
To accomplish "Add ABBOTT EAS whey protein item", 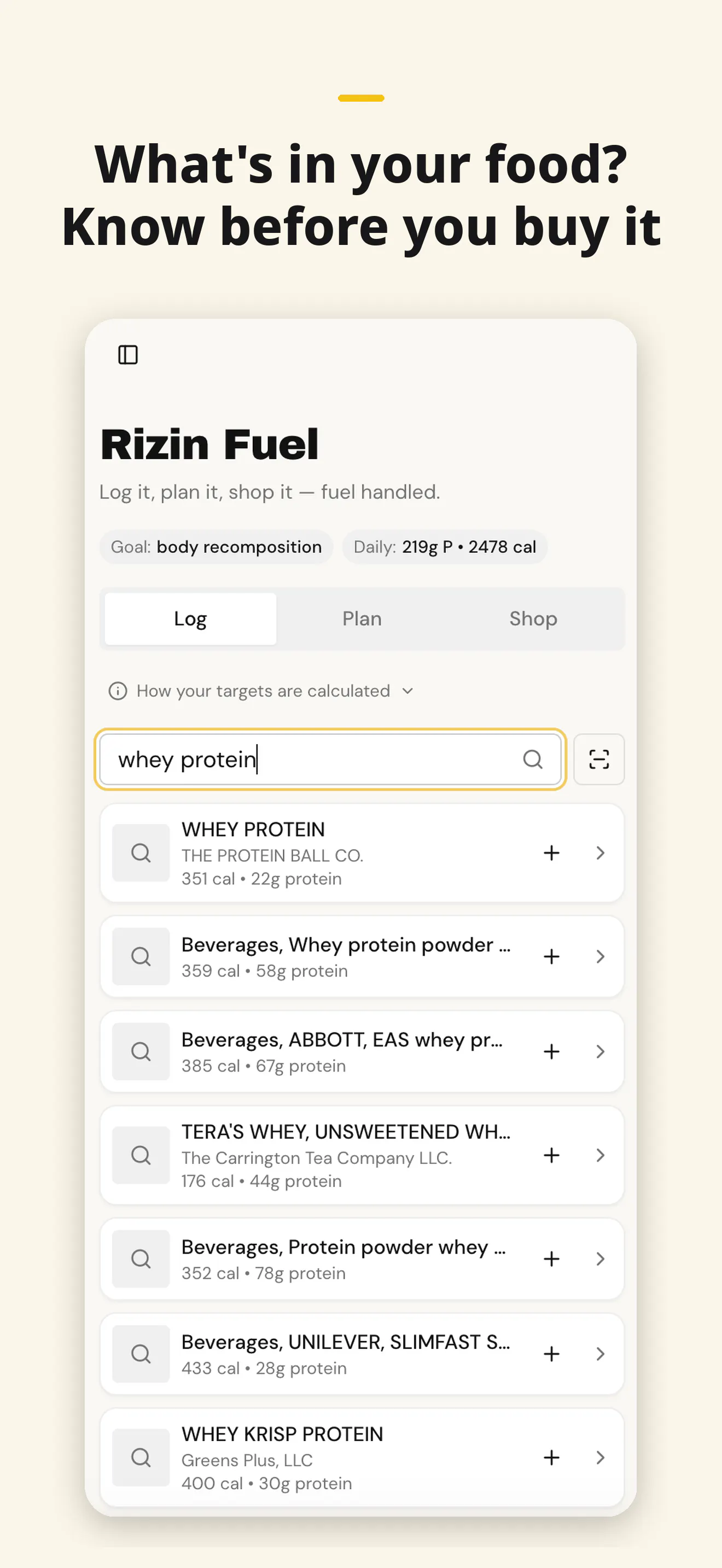I will click(551, 1051).
